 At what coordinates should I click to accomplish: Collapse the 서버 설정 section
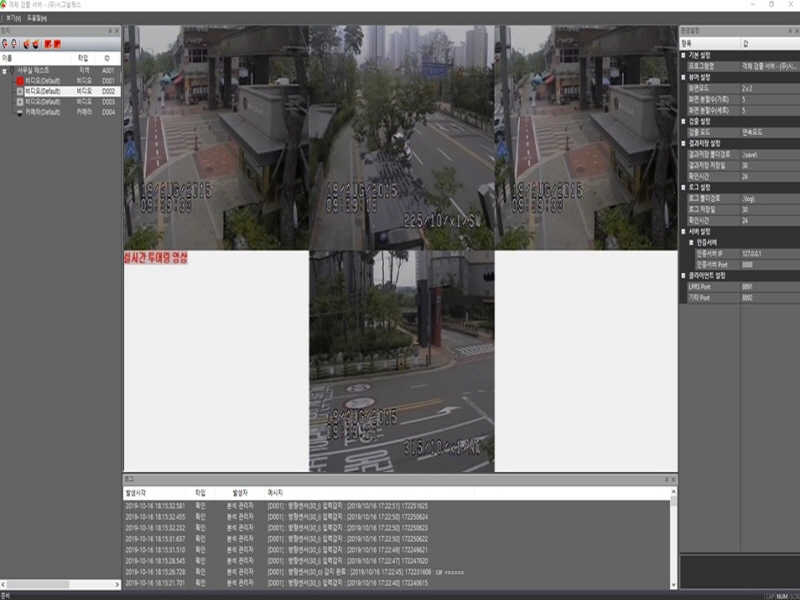pos(683,231)
